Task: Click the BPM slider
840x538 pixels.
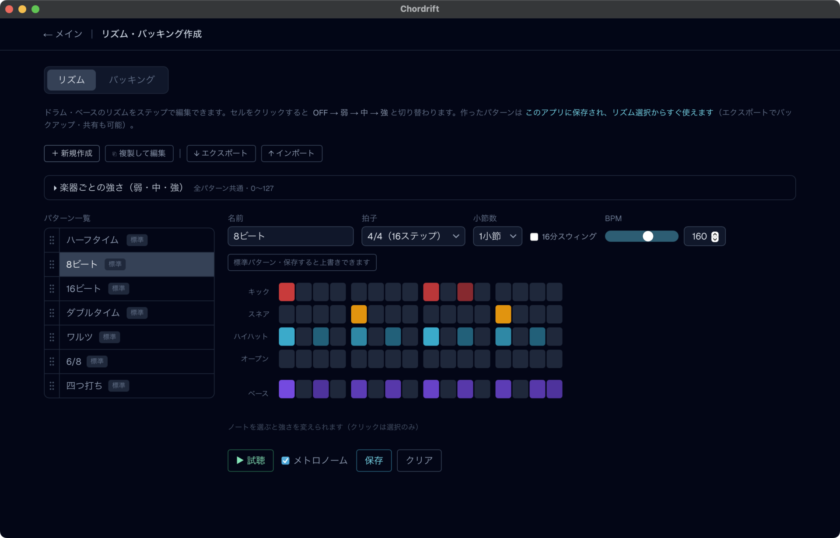Action: click(x=641, y=236)
